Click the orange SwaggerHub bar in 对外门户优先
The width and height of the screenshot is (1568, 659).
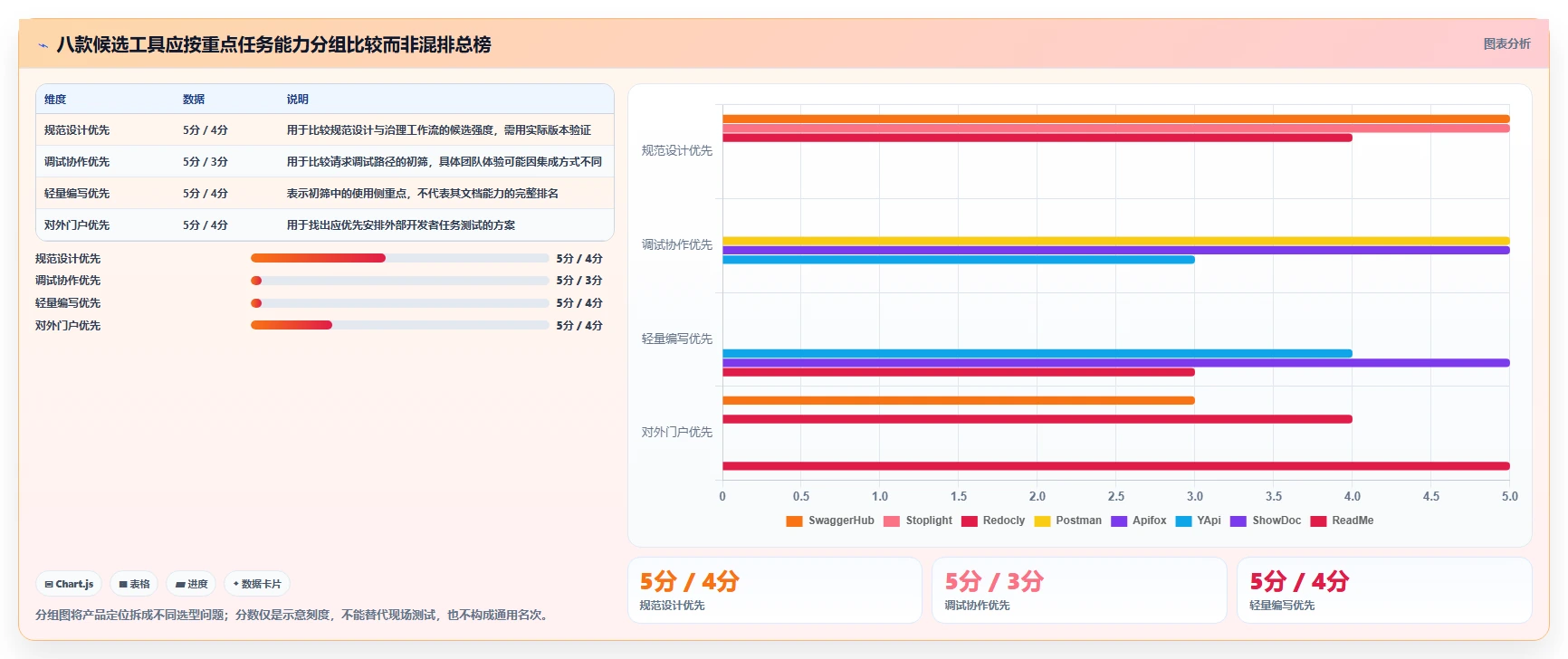coord(958,400)
